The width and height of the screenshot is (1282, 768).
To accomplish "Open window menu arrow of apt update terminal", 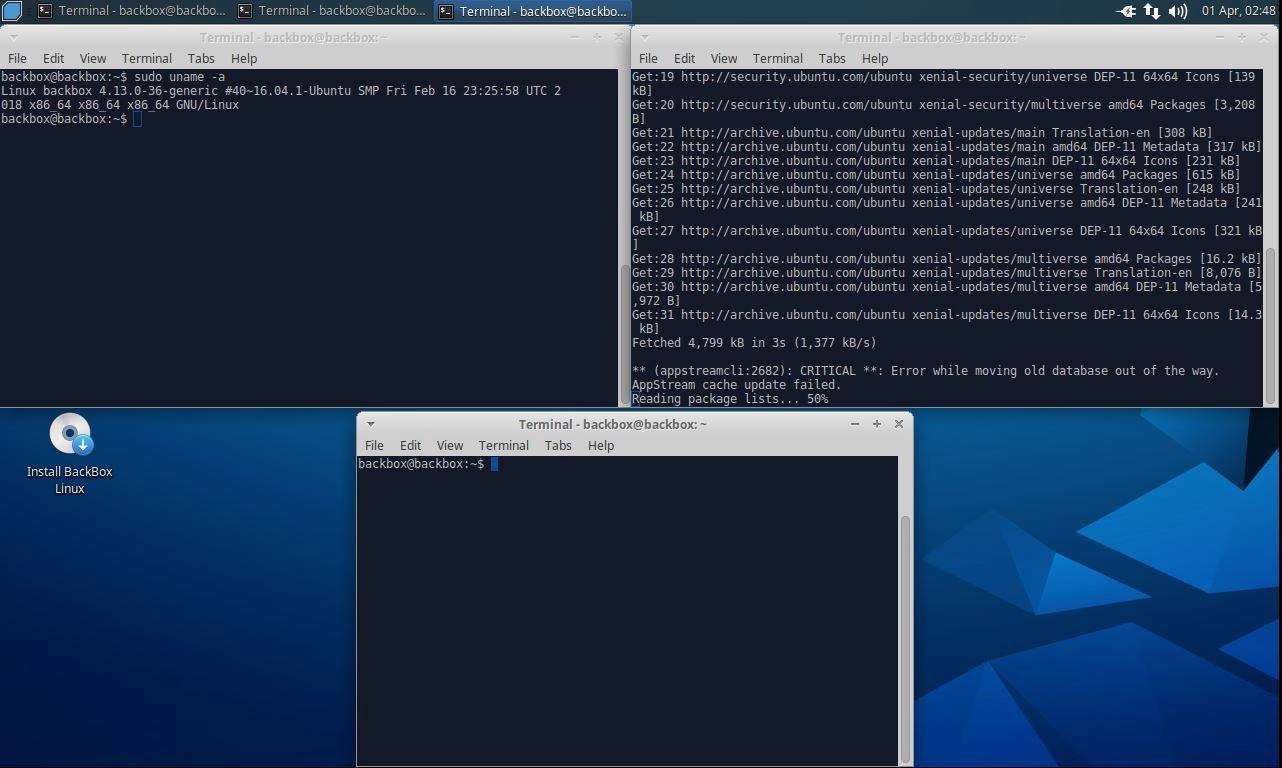I will (x=644, y=37).
